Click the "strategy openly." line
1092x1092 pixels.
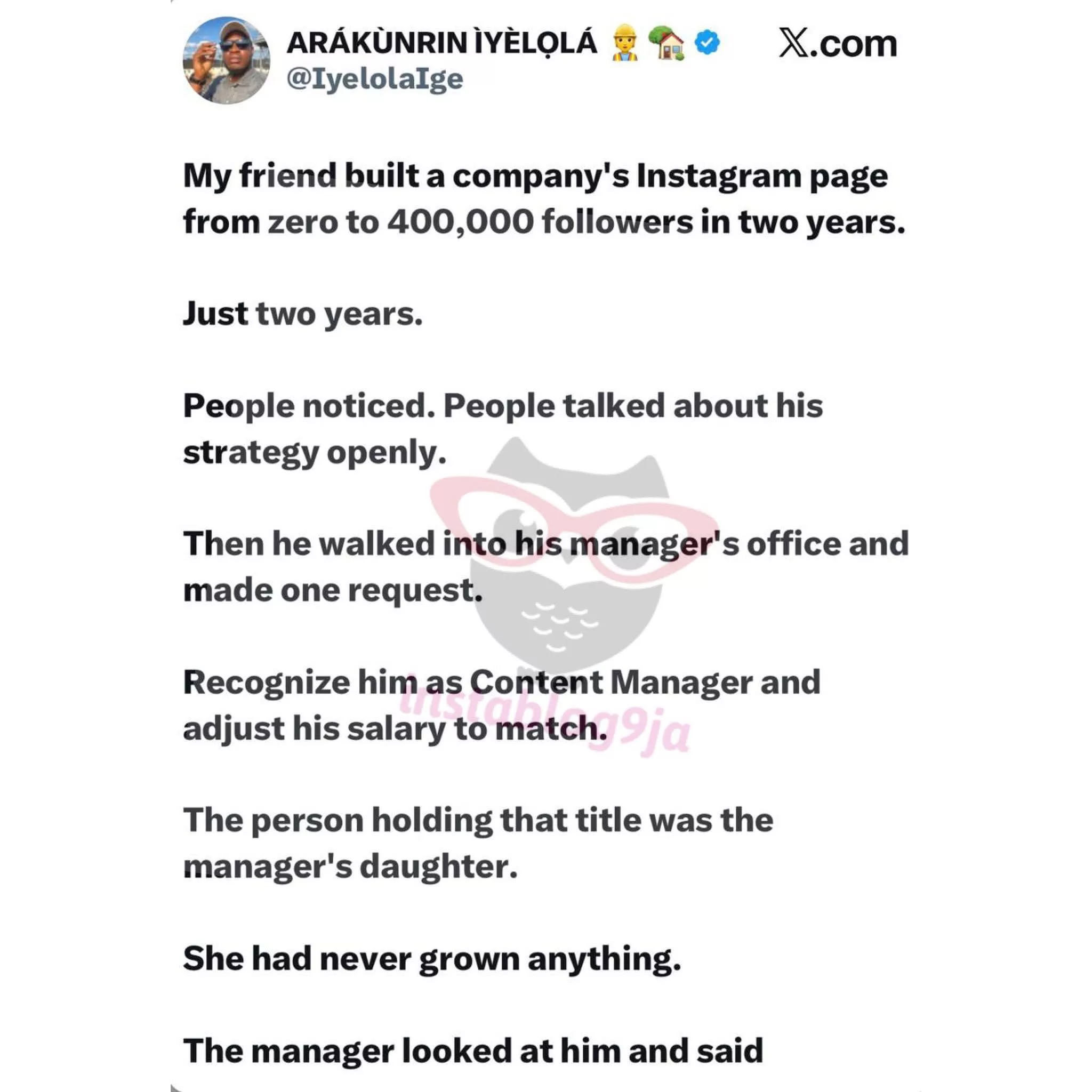coord(314,453)
